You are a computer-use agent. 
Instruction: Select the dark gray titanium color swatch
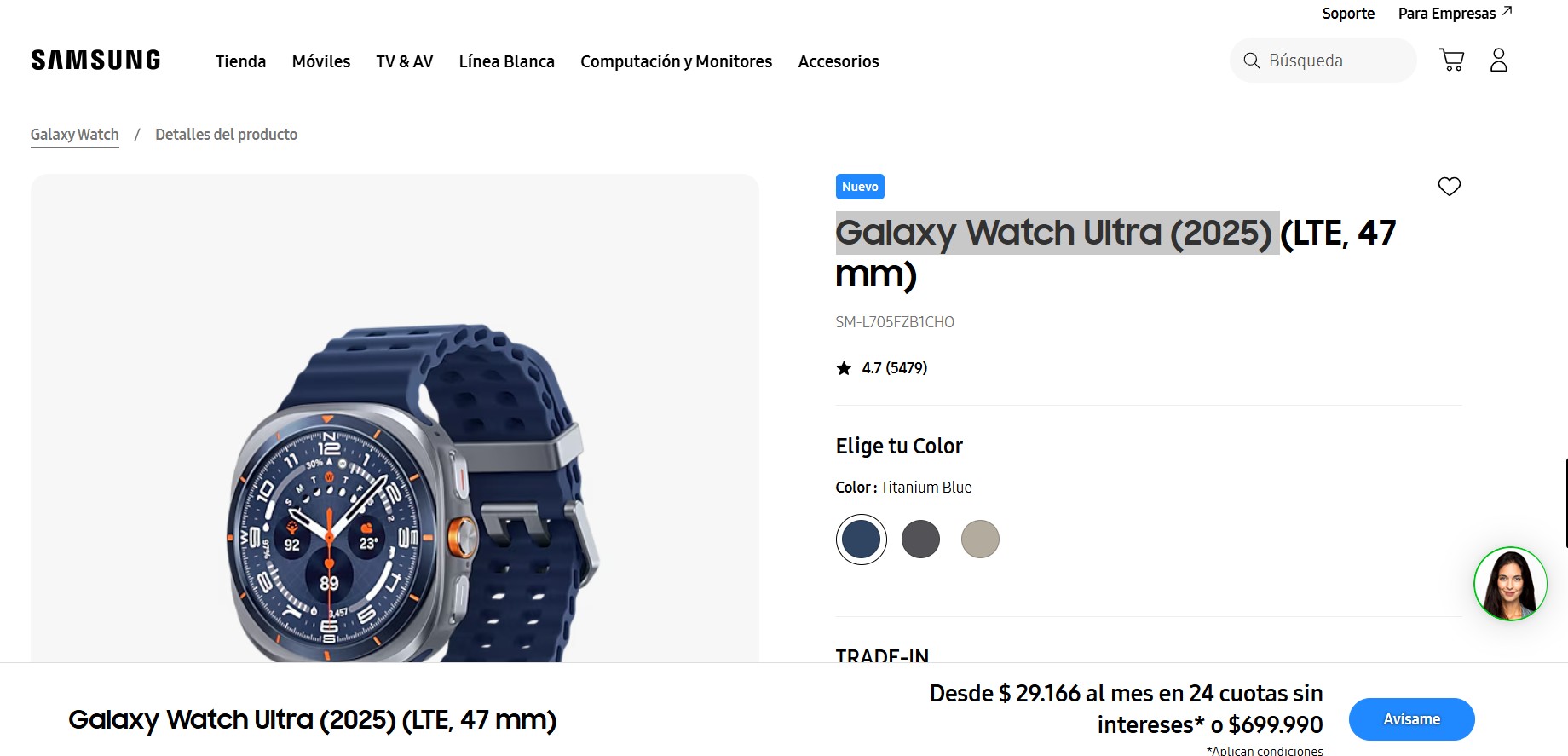(920, 540)
